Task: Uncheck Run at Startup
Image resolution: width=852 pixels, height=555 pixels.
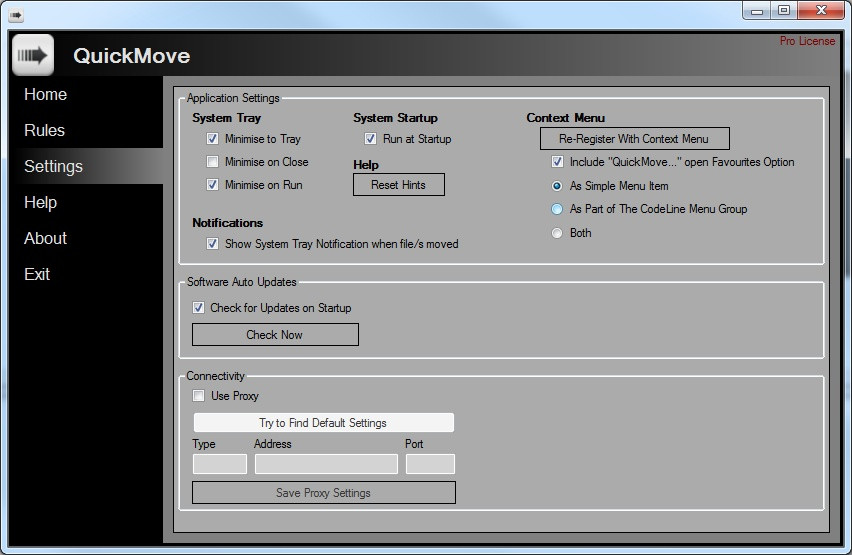Action: 371,139
